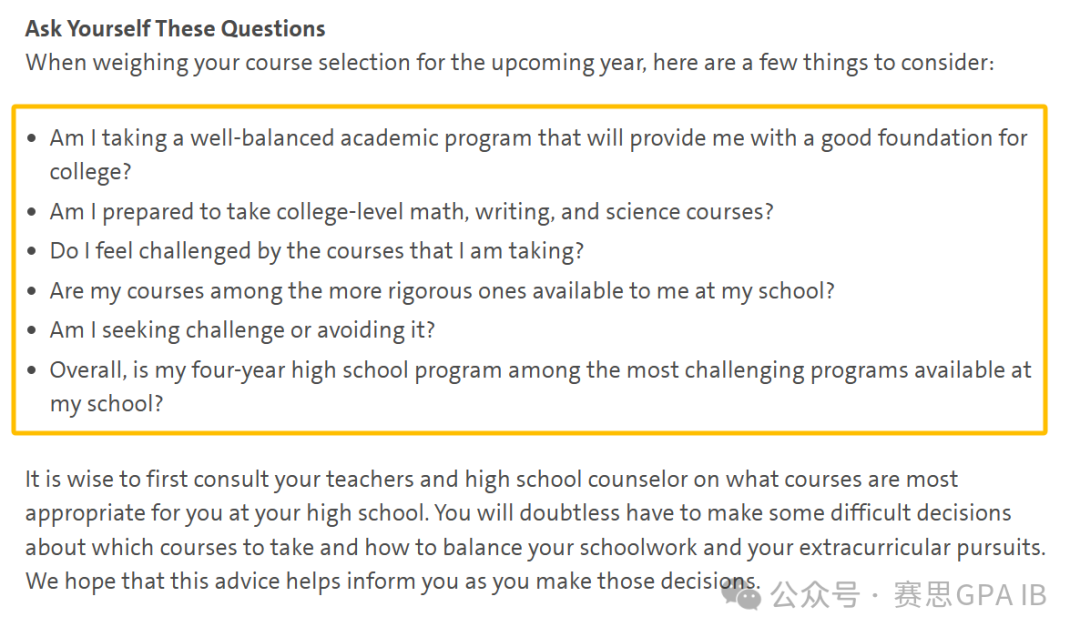Click the question about college-level math, writing, science
Image resolution: width=1080 pixels, height=637 pixels.
(411, 212)
